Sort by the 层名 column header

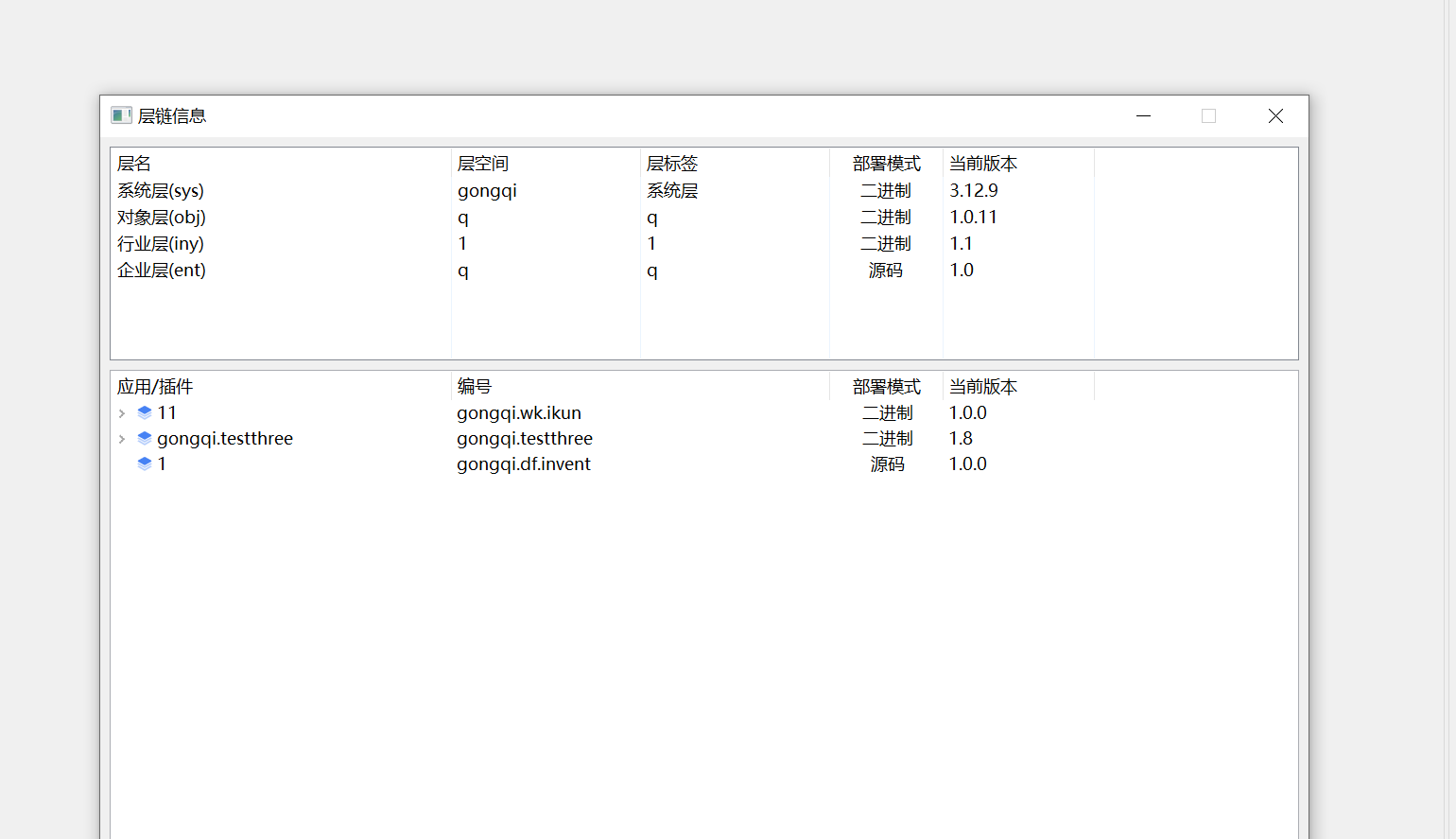[x=134, y=164]
